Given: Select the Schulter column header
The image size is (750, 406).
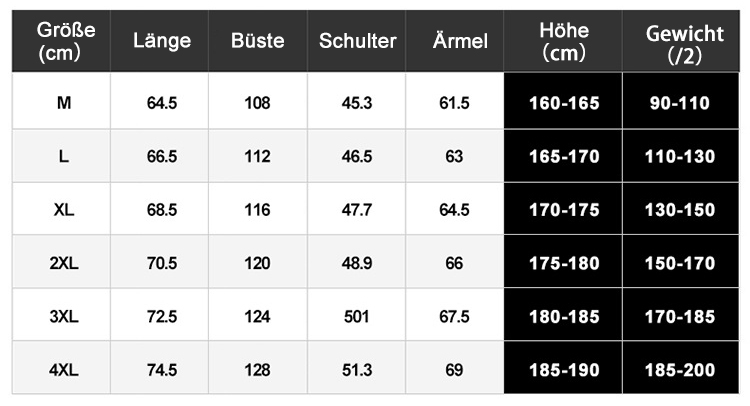Looking at the screenshot, I should click(x=356, y=41).
